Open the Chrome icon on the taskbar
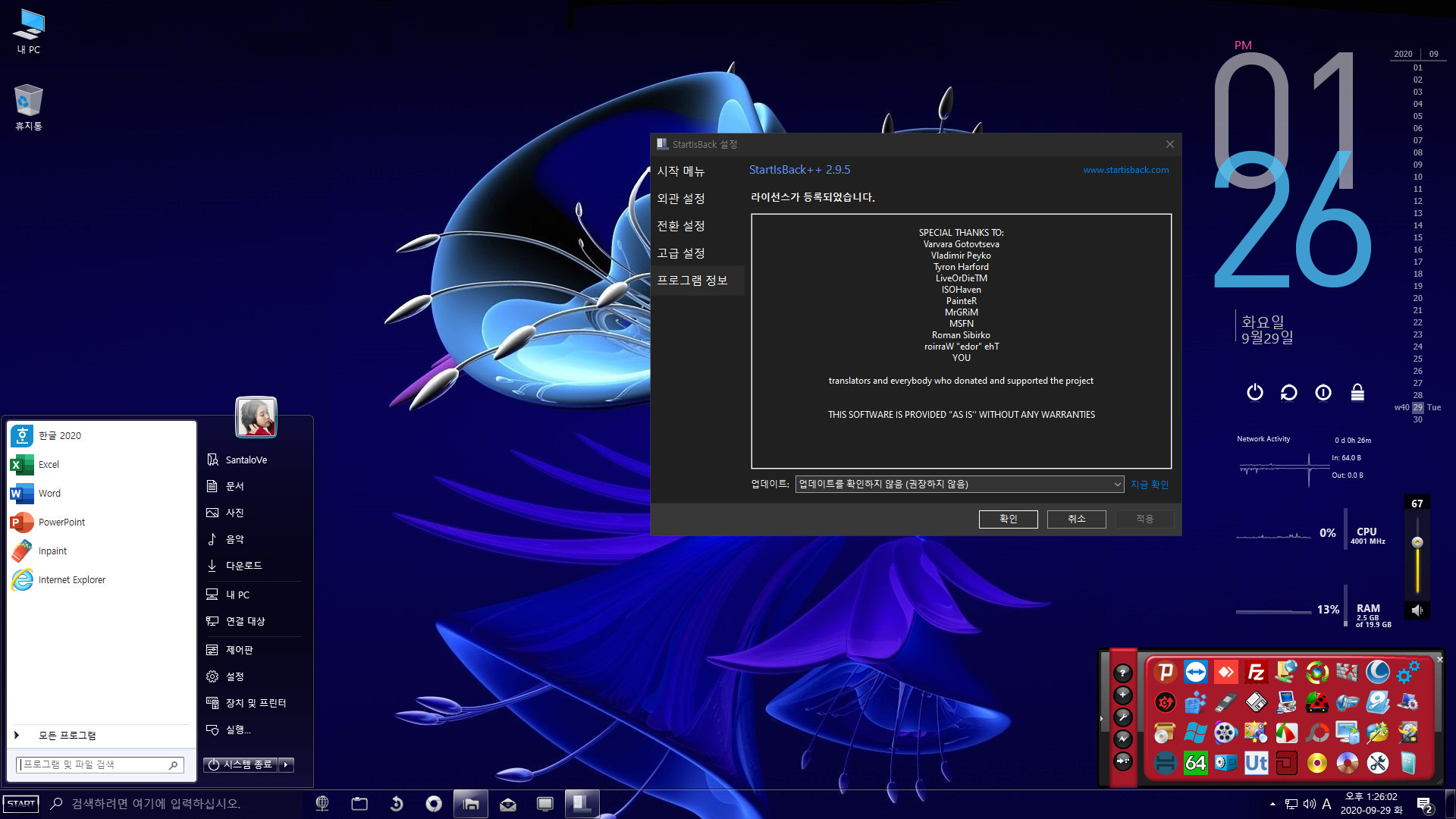Screen dimensions: 1456x819 click(x=434, y=804)
